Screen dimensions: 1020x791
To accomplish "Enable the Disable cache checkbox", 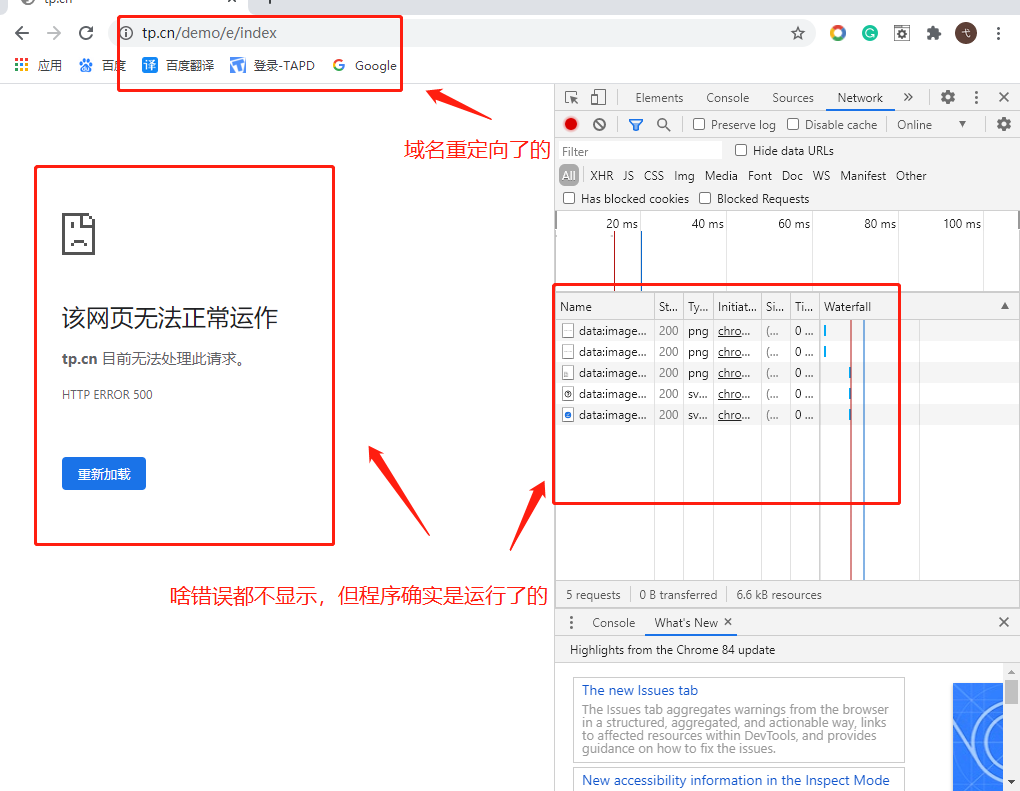I will [795, 124].
